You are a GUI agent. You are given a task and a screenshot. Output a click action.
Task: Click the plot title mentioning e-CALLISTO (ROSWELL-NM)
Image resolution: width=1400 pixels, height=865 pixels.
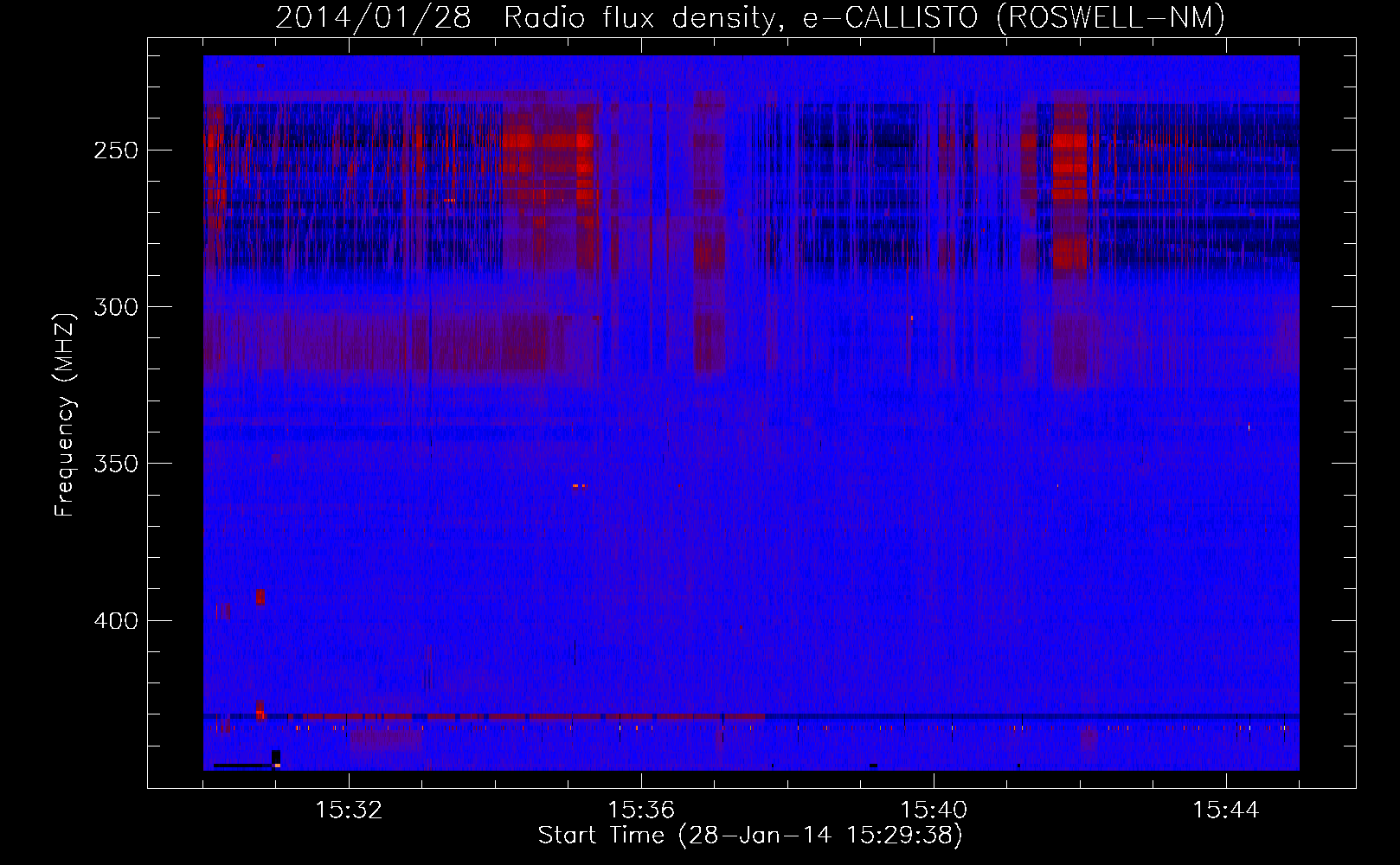tap(750, 17)
